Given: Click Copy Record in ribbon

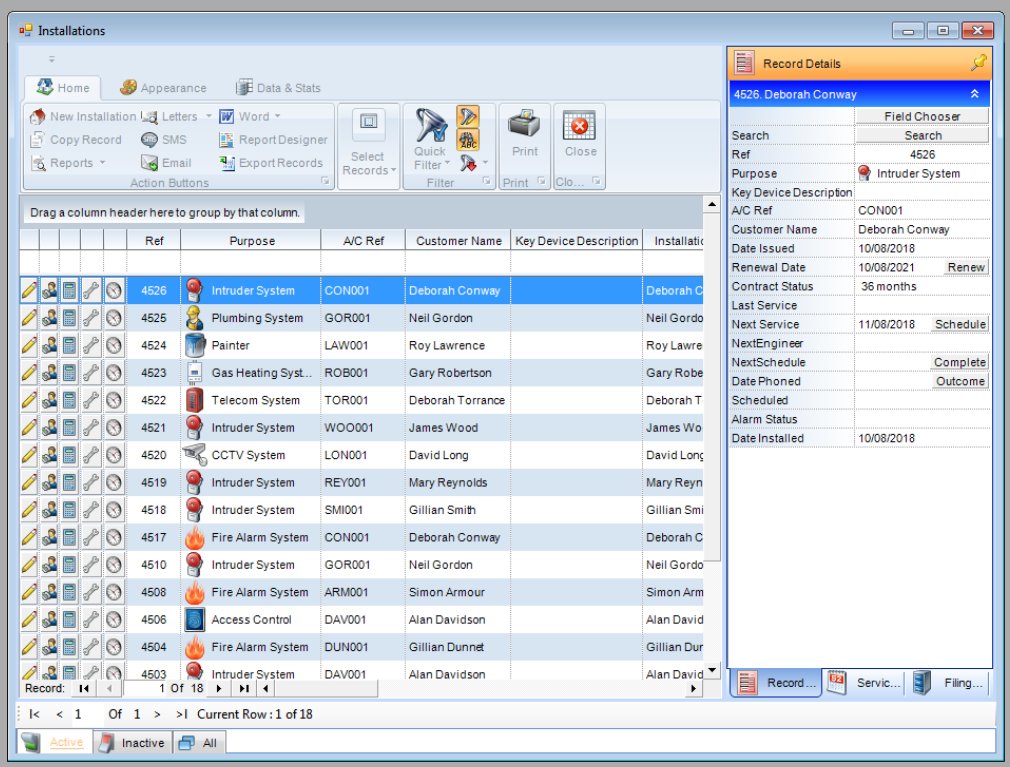Looking at the screenshot, I should [76, 140].
